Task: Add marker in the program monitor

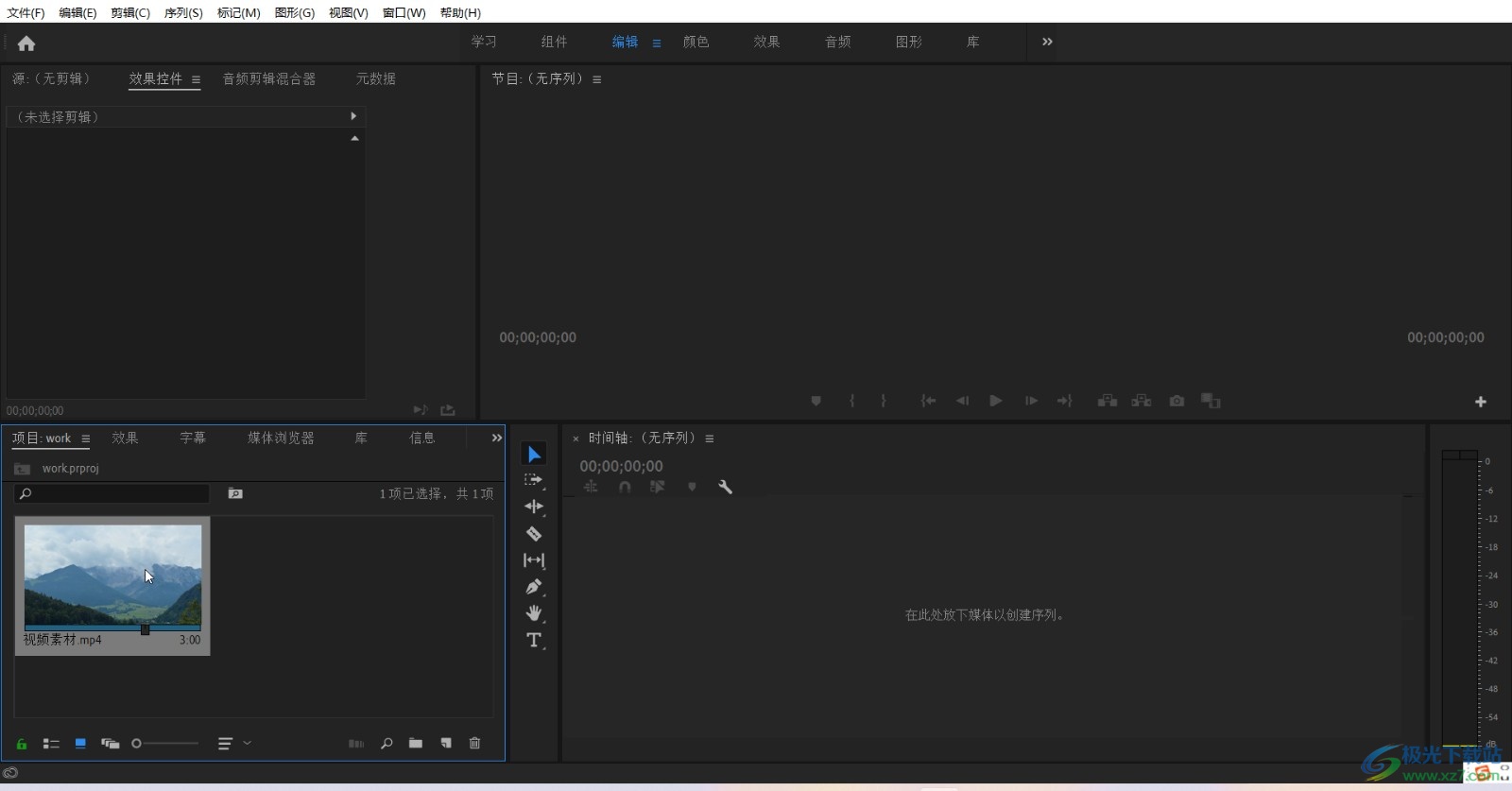Action: coord(816,401)
